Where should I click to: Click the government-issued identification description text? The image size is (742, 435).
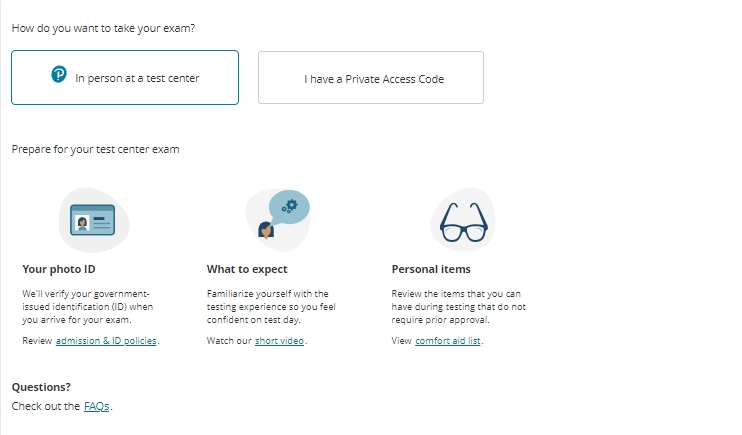[x=88, y=307]
